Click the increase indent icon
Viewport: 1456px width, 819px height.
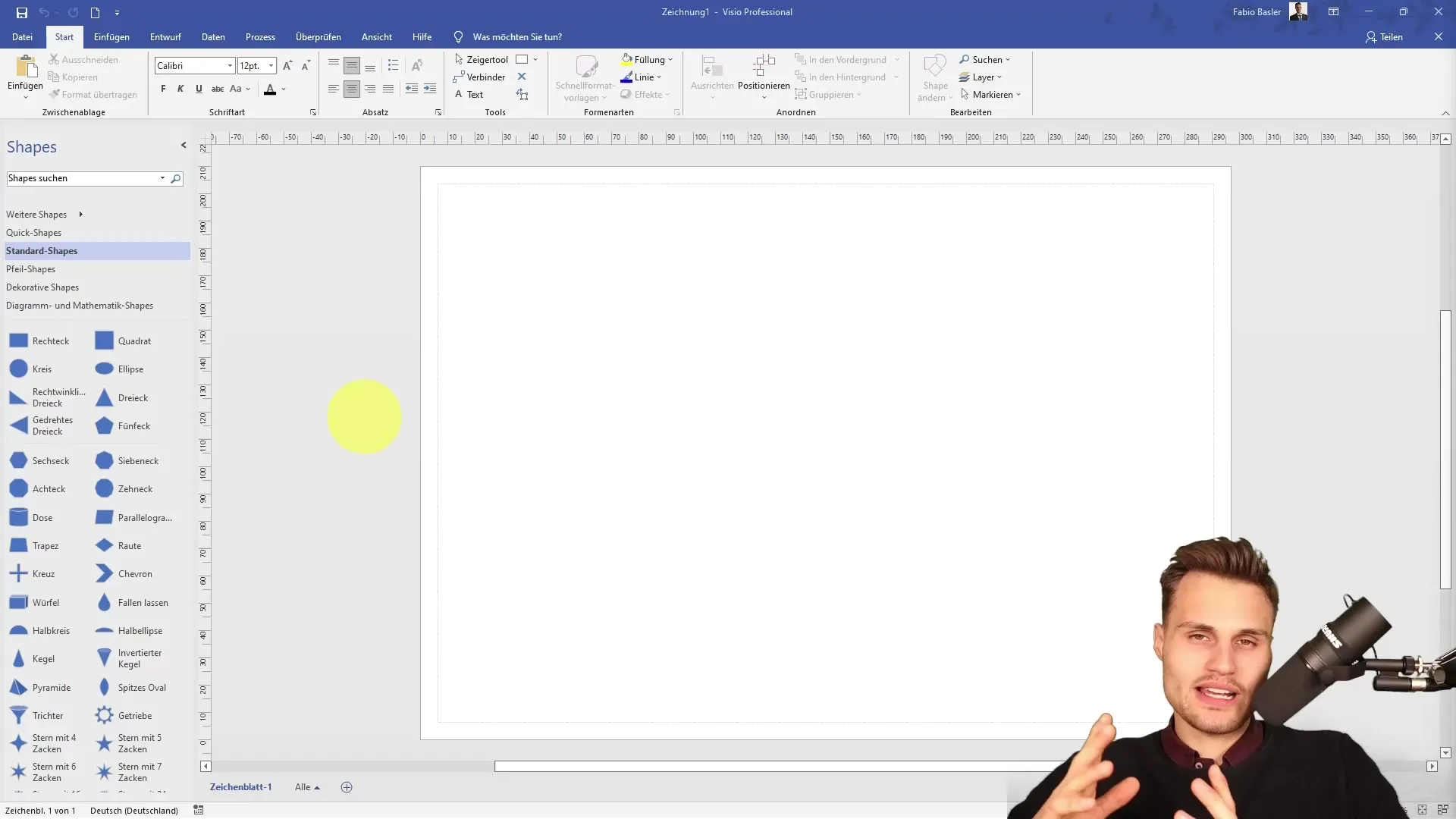coord(430,89)
